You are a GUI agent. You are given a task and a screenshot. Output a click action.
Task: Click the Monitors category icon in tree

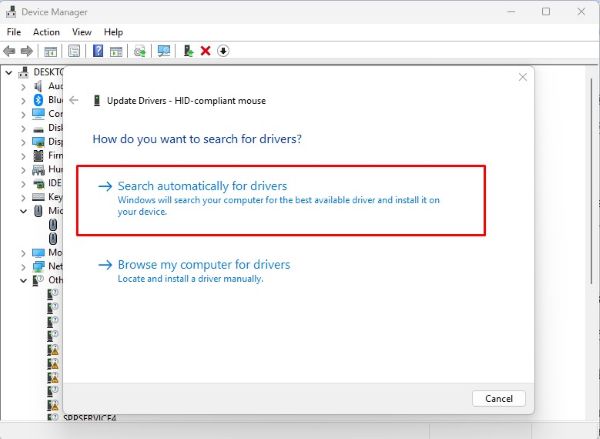(x=38, y=253)
